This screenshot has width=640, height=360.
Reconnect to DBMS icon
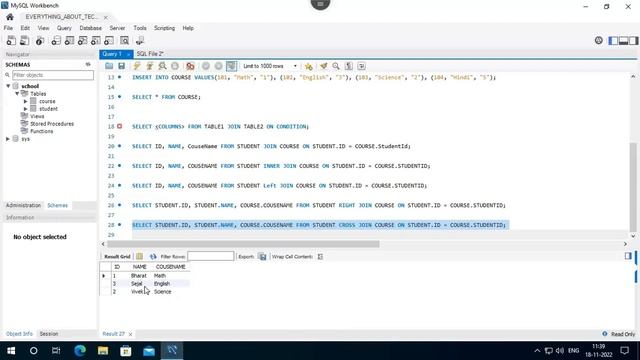[140, 40]
